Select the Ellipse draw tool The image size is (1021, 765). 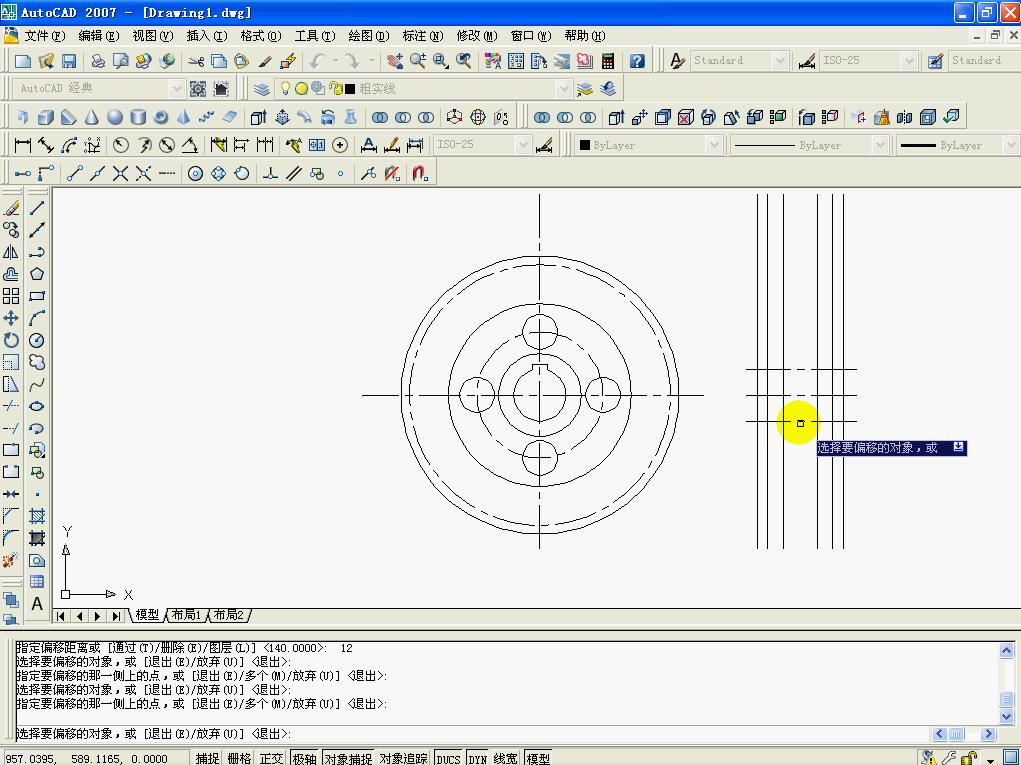click(x=37, y=406)
